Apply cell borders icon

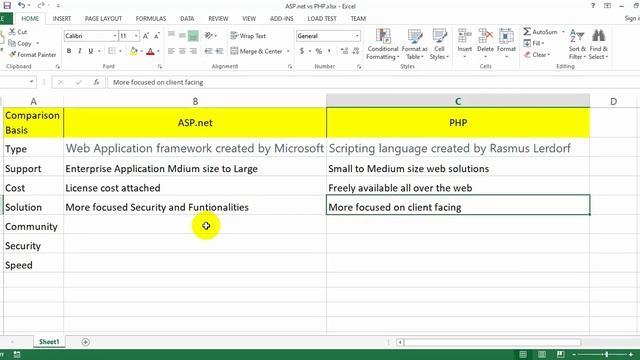click(x=111, y=51)
